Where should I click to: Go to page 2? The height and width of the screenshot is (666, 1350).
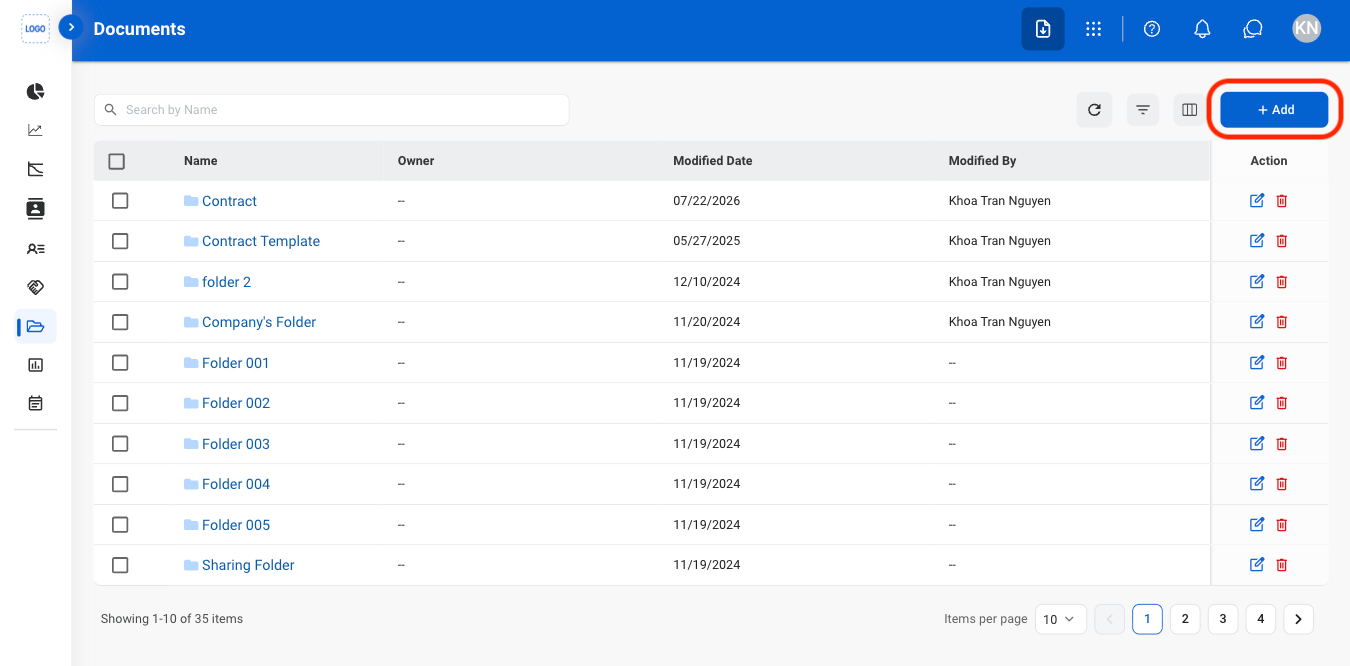[x=1185, y=619]
